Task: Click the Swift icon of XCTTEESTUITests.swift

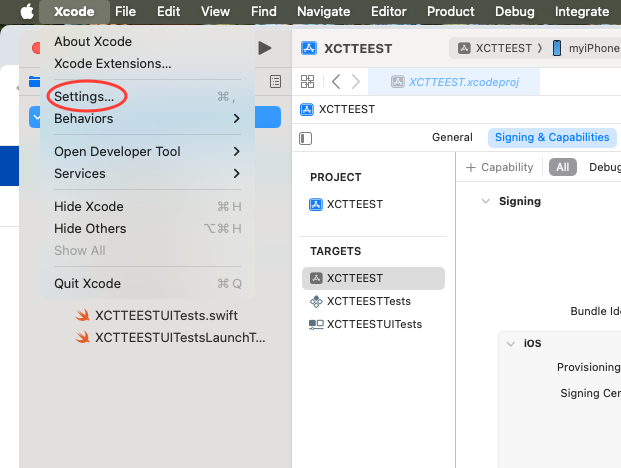Action: point(82,316)
